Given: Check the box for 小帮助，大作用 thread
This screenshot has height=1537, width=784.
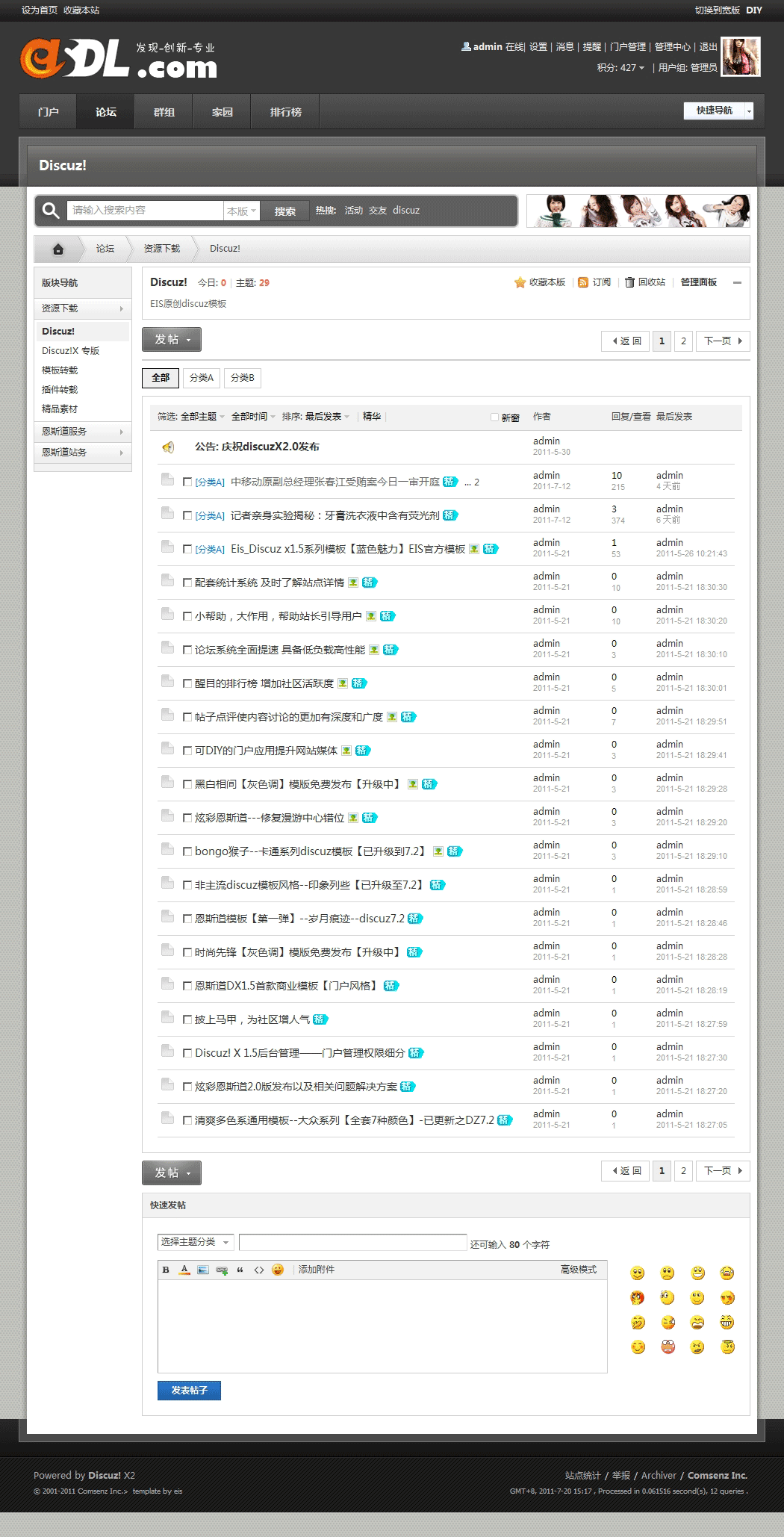Looking at the screenshot, I should 187,616.
